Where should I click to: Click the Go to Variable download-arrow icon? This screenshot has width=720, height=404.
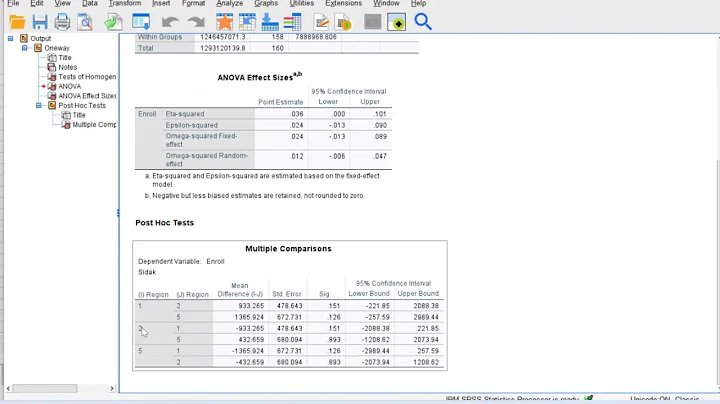click(x=270, y=22)
